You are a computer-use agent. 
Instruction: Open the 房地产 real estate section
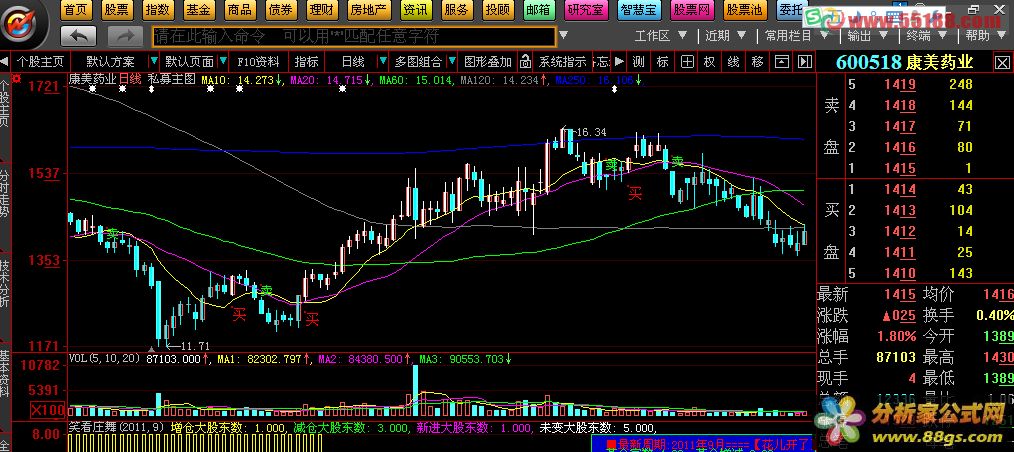(x=367, y=9)
